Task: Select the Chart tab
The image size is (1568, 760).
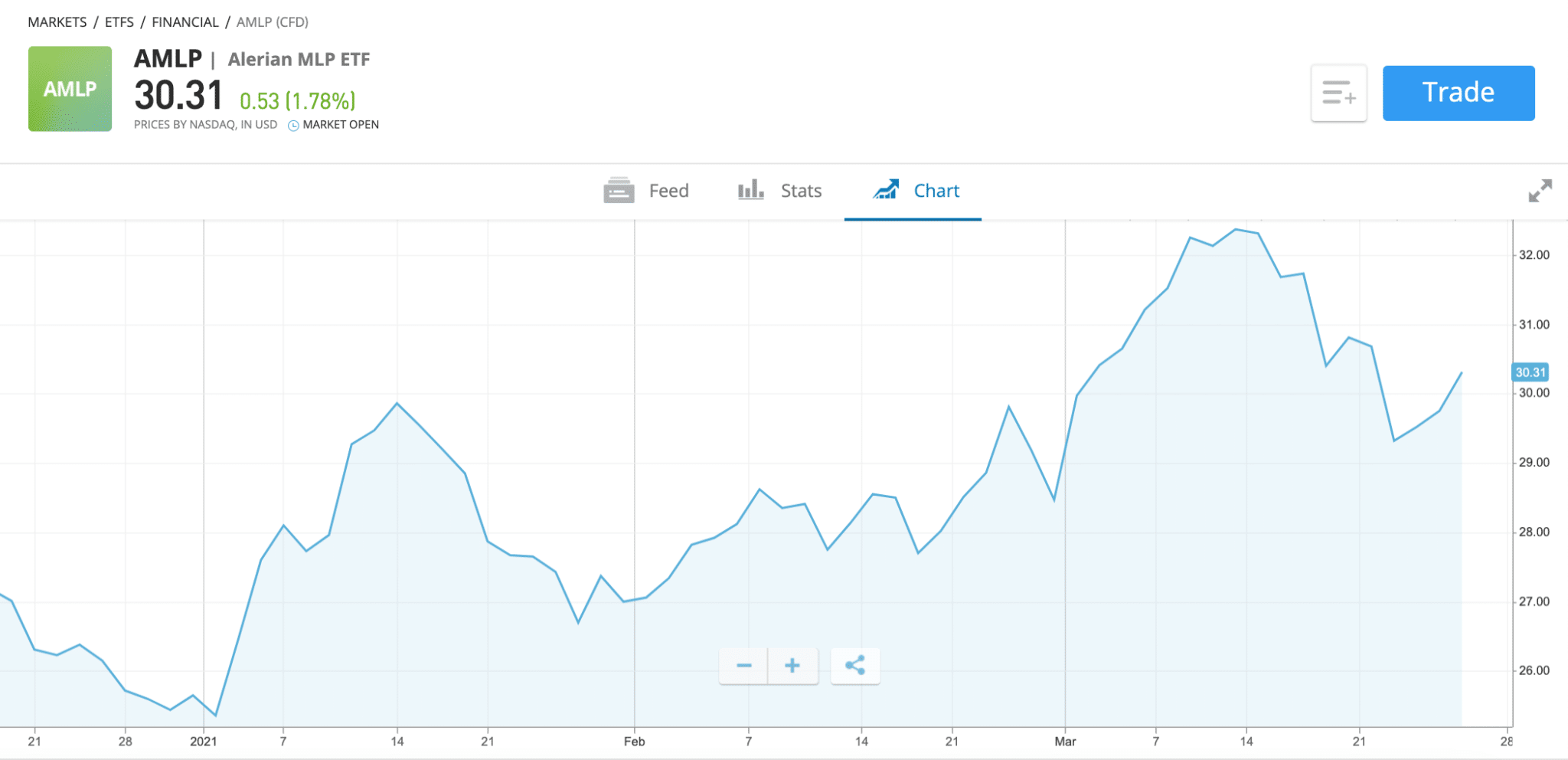Action: coord(936,191)
